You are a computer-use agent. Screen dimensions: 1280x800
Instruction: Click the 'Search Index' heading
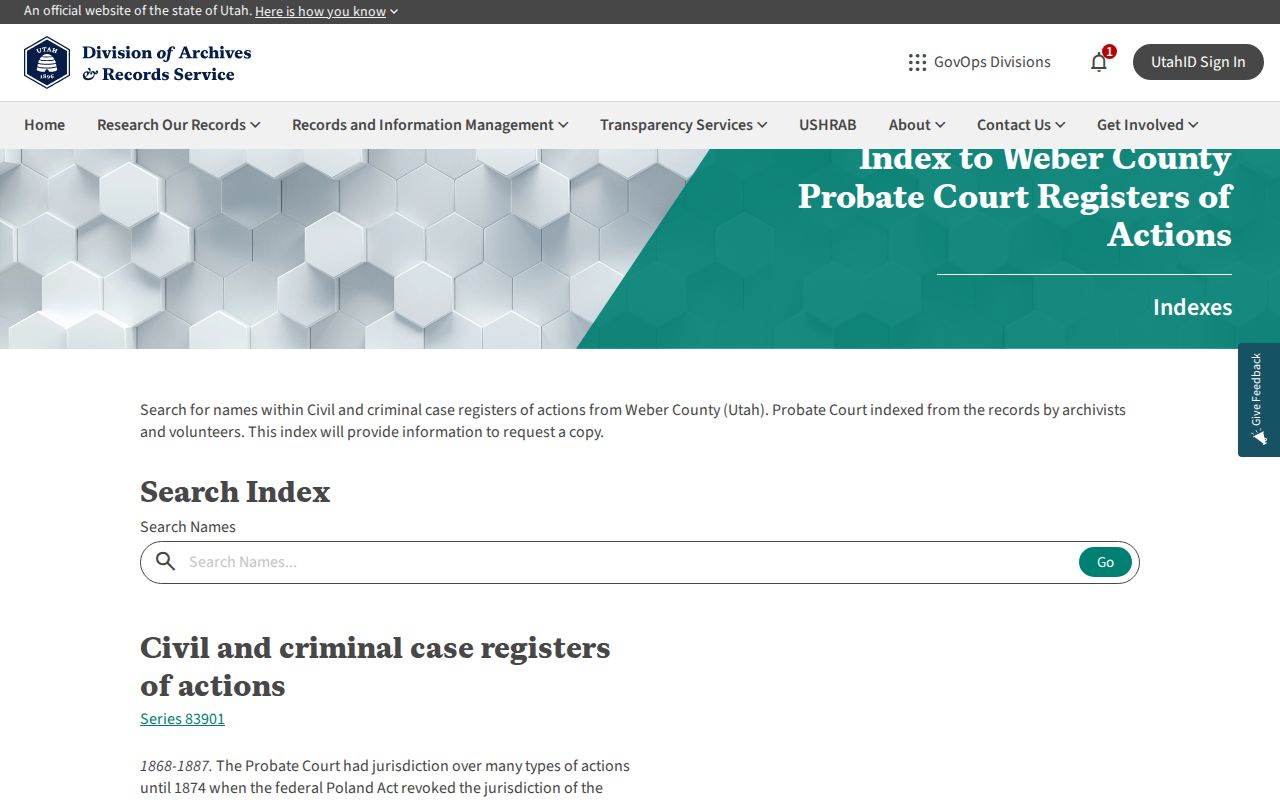(x=235, y=492)
